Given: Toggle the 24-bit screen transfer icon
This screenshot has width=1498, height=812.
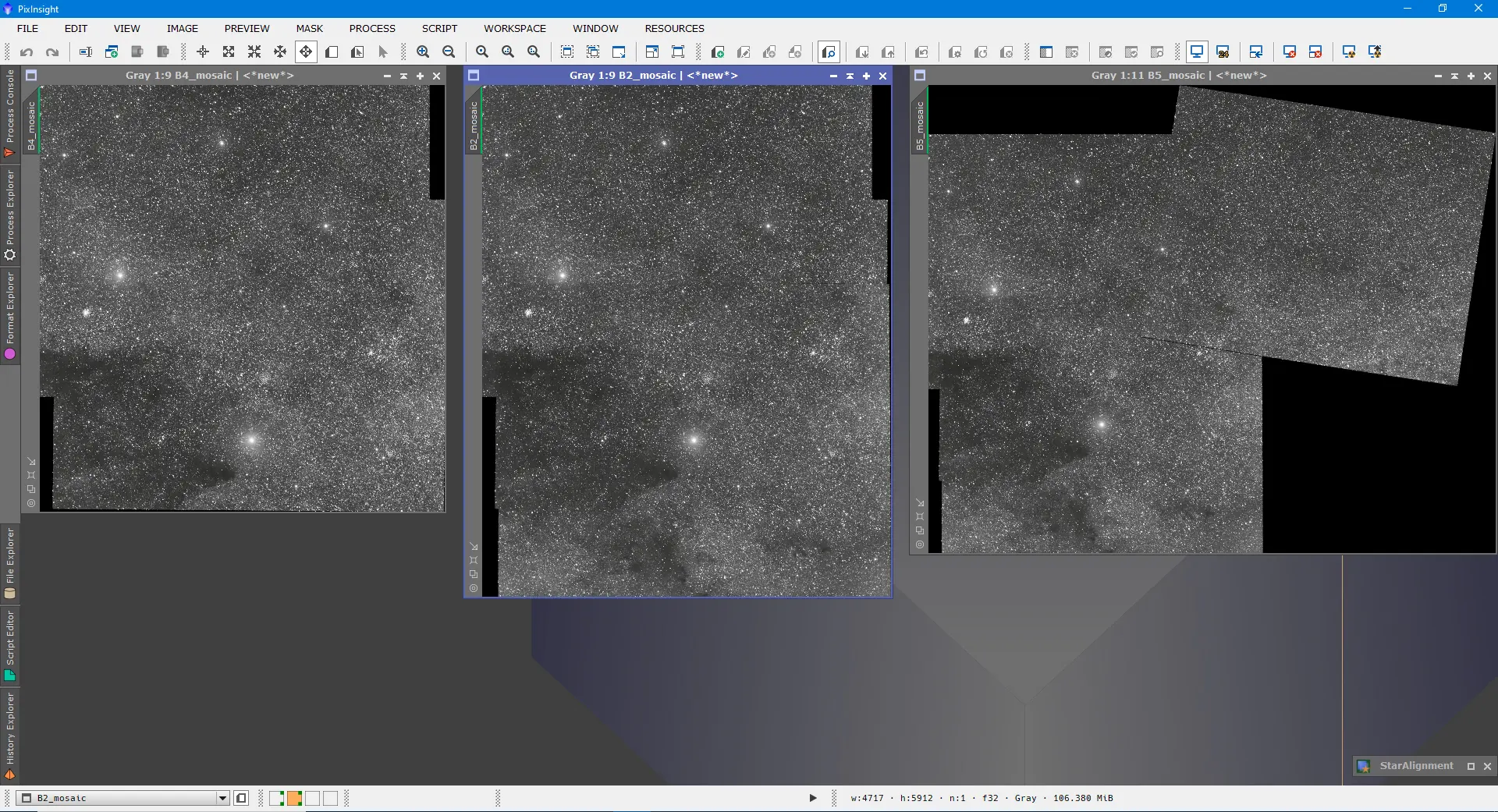Looking at the screenshot, I should (x=1223, y=52).
